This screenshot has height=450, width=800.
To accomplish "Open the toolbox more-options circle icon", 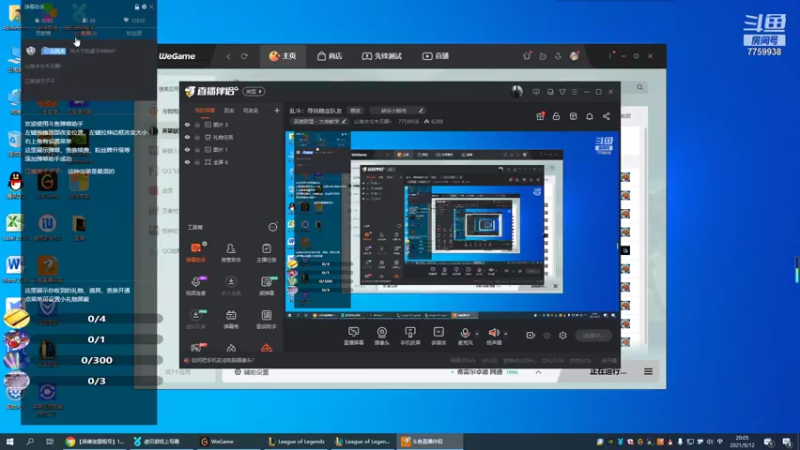I will pyautogui.click(x=273, y=227).
